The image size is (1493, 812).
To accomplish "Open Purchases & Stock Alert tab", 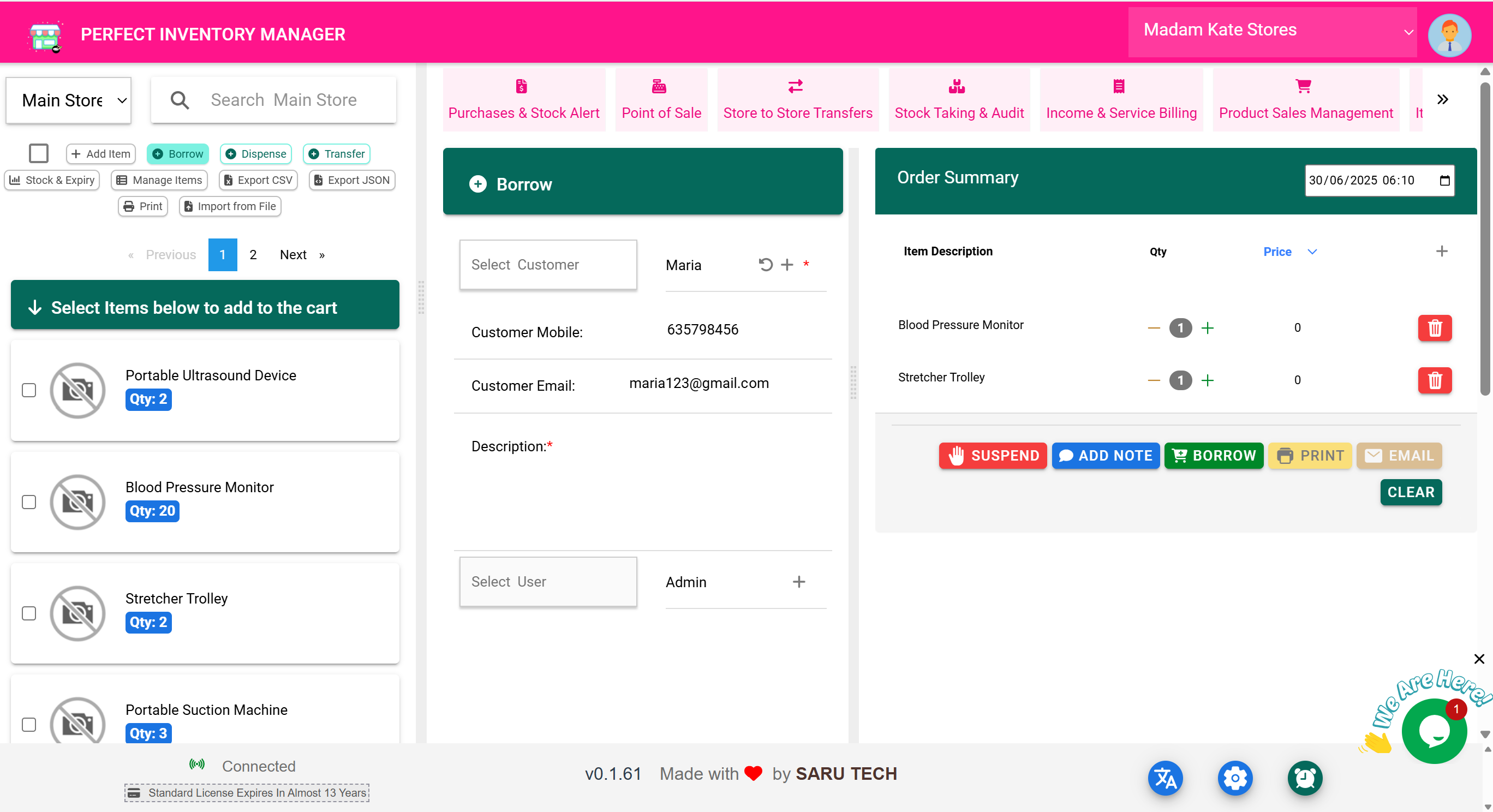I will [524, 100].
